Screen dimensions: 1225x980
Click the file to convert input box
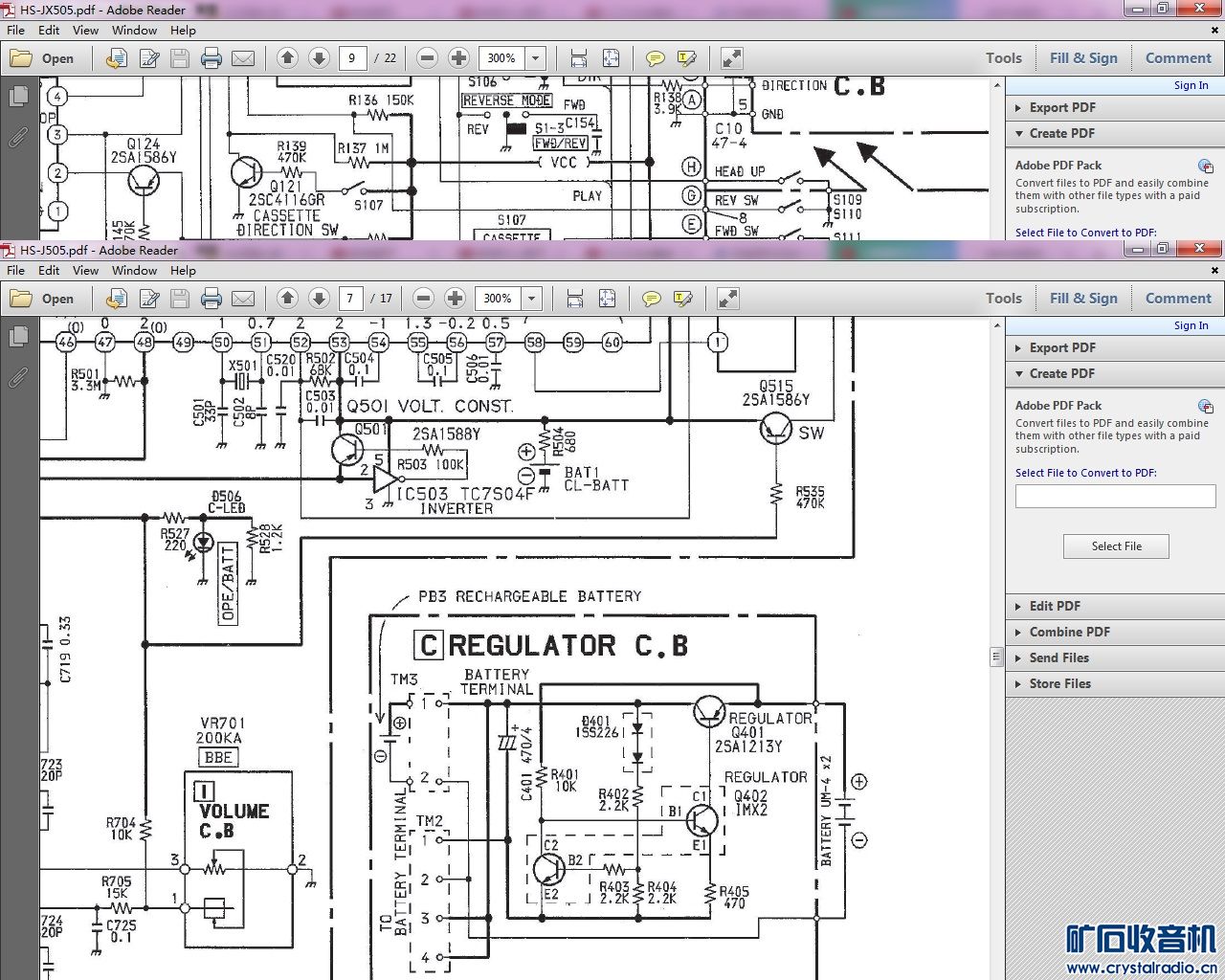[1115, 496]
